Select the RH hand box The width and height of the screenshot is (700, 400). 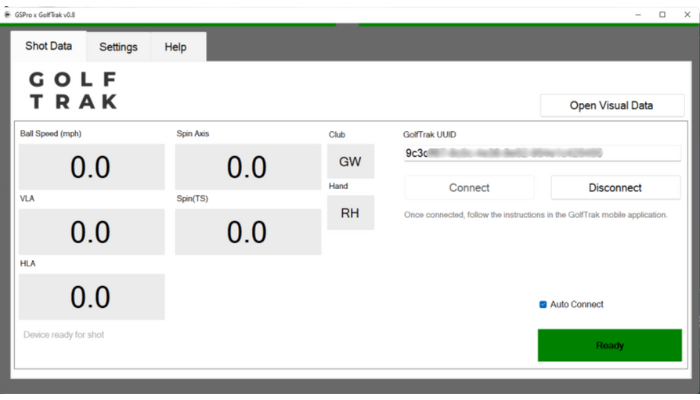(x=350, y=212)
